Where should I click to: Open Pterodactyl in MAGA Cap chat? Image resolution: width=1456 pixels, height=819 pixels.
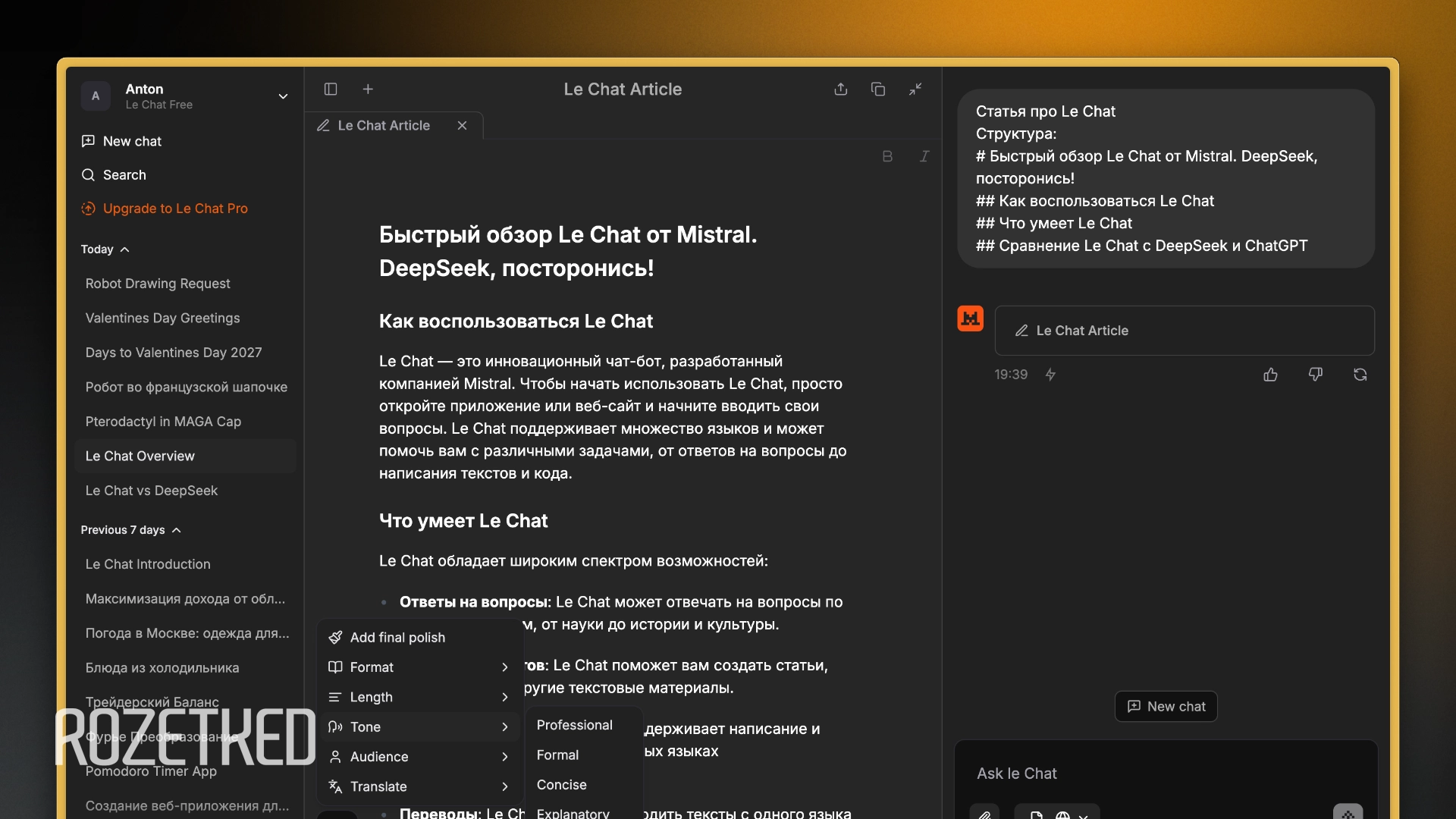click(185, 422)
